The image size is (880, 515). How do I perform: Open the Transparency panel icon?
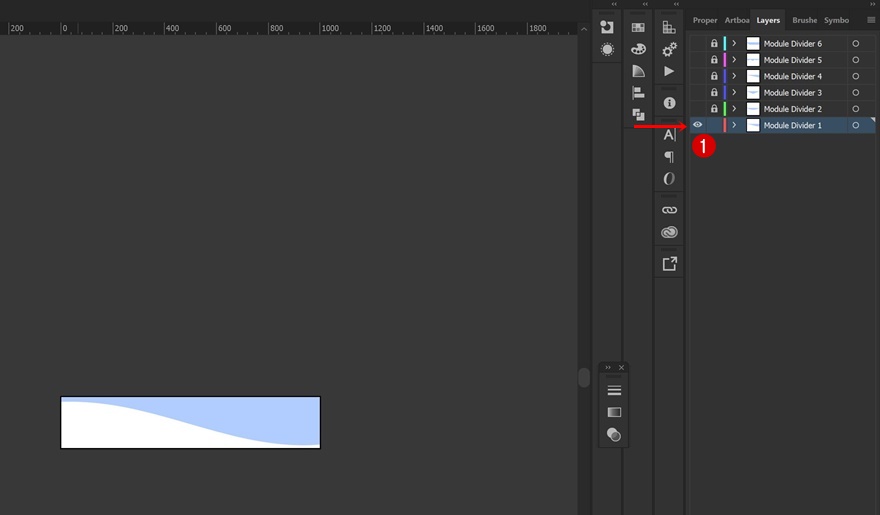tap(614, 434)
